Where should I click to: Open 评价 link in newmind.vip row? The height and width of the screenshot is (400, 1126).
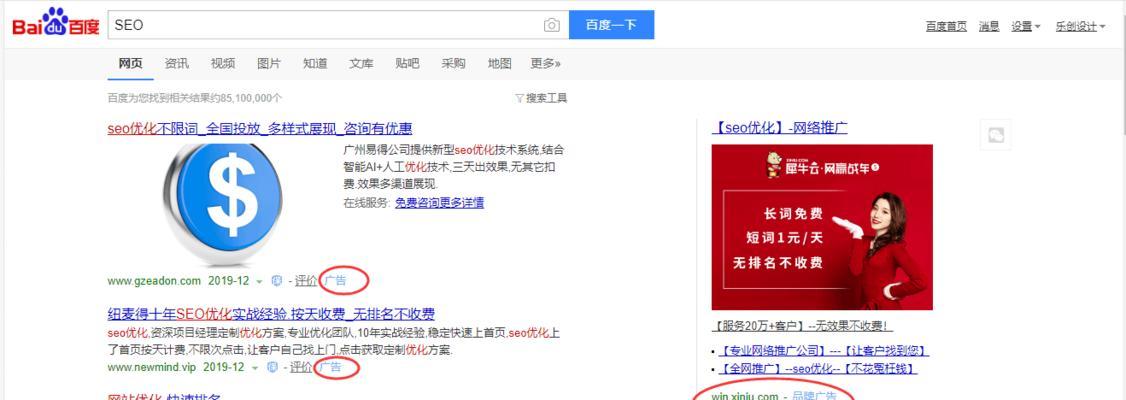pos(300,367)
